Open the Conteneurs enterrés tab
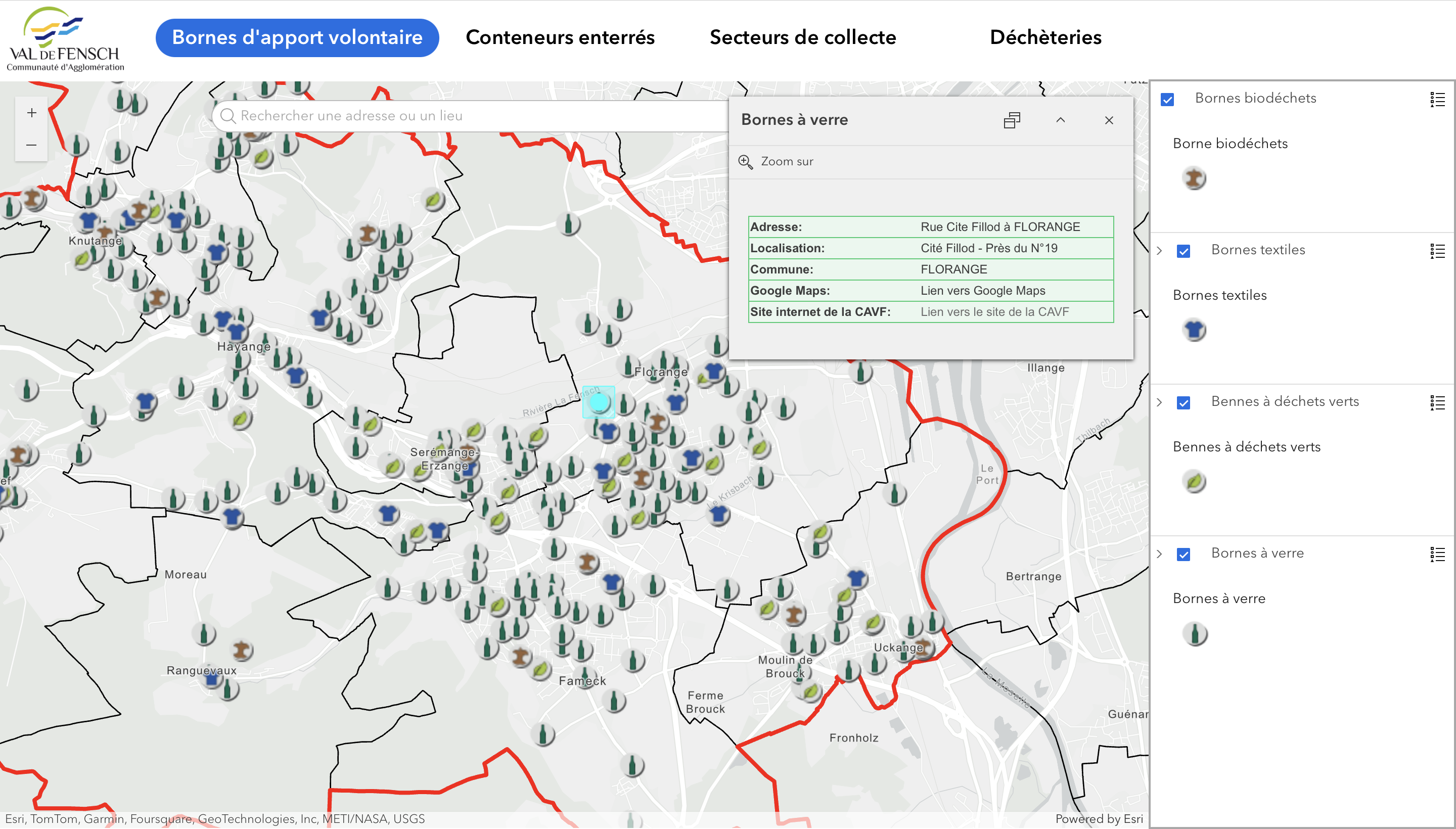Viewport: 1456px width, 829px height. click(x=560, y=37)
